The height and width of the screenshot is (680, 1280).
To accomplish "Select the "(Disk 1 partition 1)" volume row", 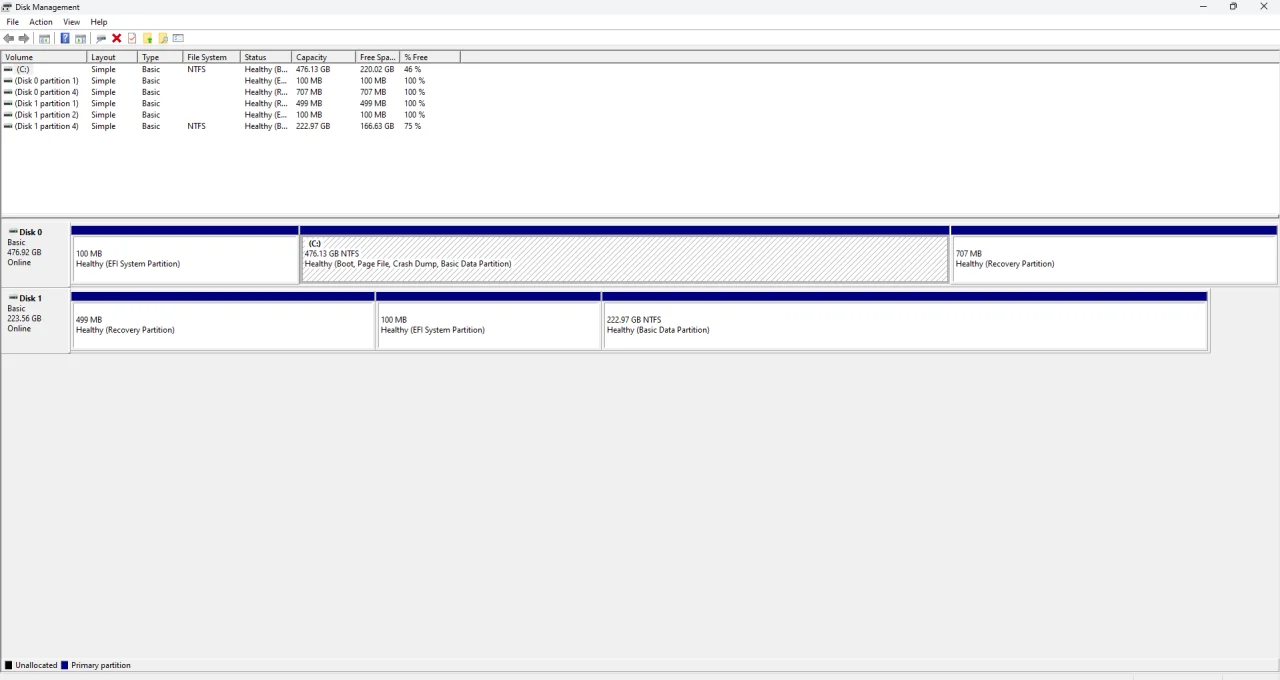I will (x=230, y=104).
